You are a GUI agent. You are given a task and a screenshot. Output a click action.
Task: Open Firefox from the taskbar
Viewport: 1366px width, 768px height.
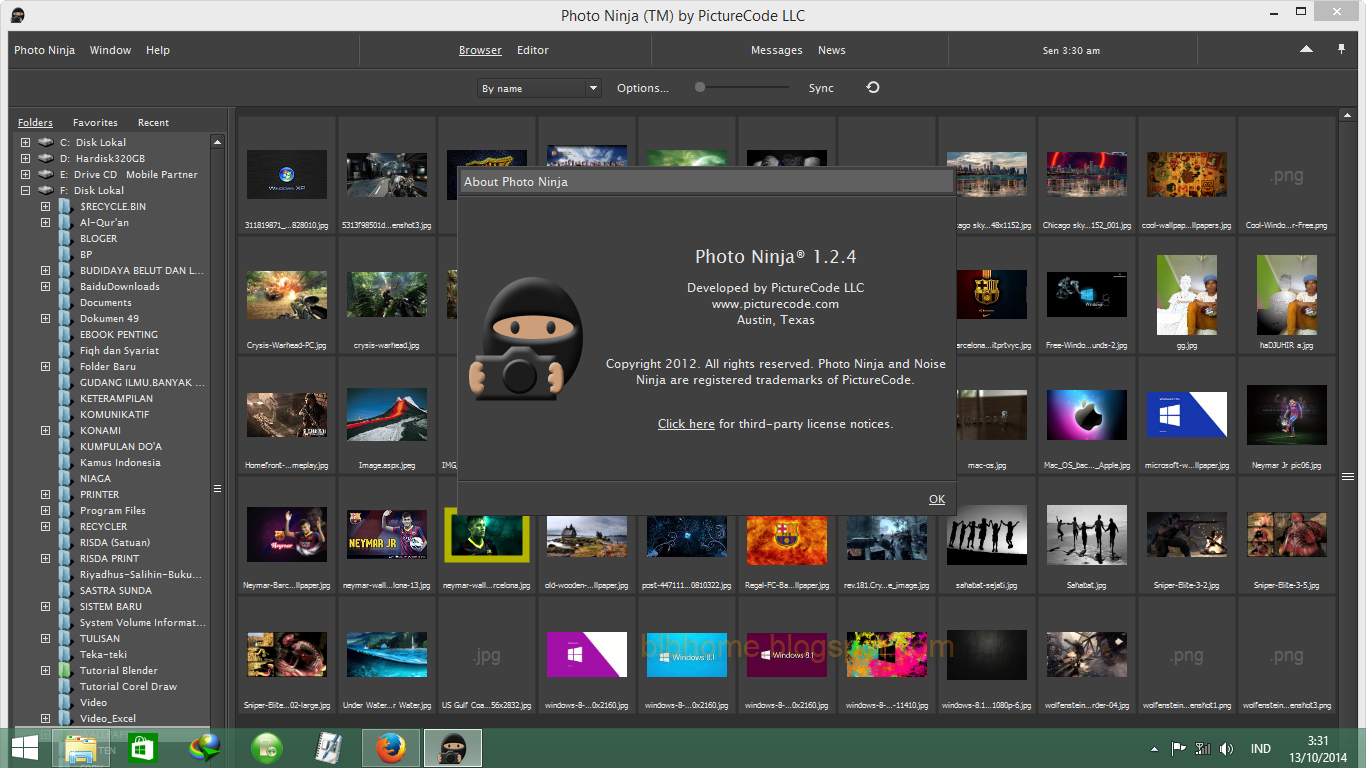391,748
